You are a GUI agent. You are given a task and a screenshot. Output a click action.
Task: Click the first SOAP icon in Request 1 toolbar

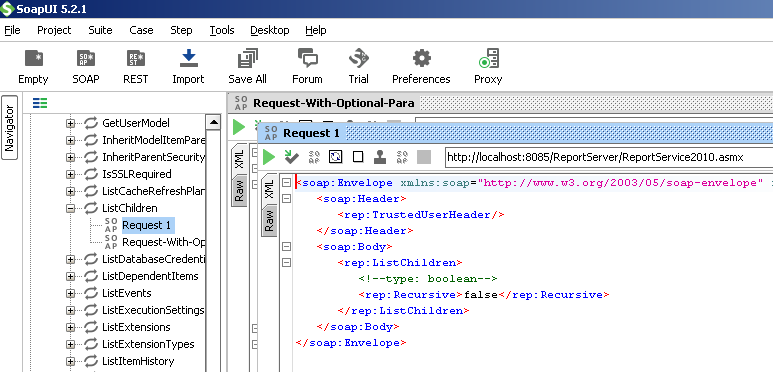tap(314, 157)
